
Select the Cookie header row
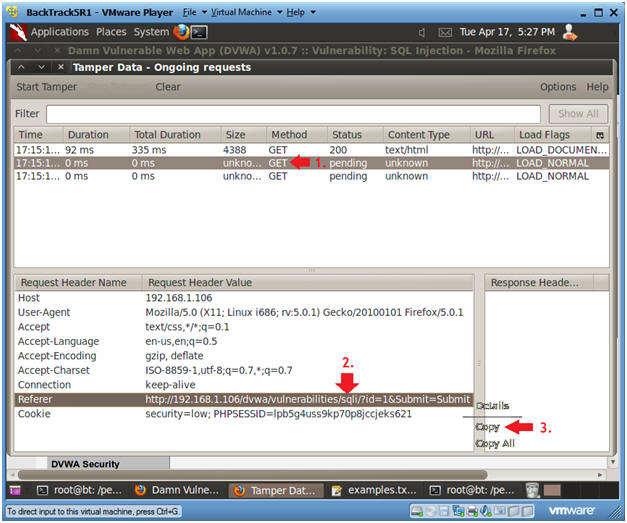click(x=244, y=414)
